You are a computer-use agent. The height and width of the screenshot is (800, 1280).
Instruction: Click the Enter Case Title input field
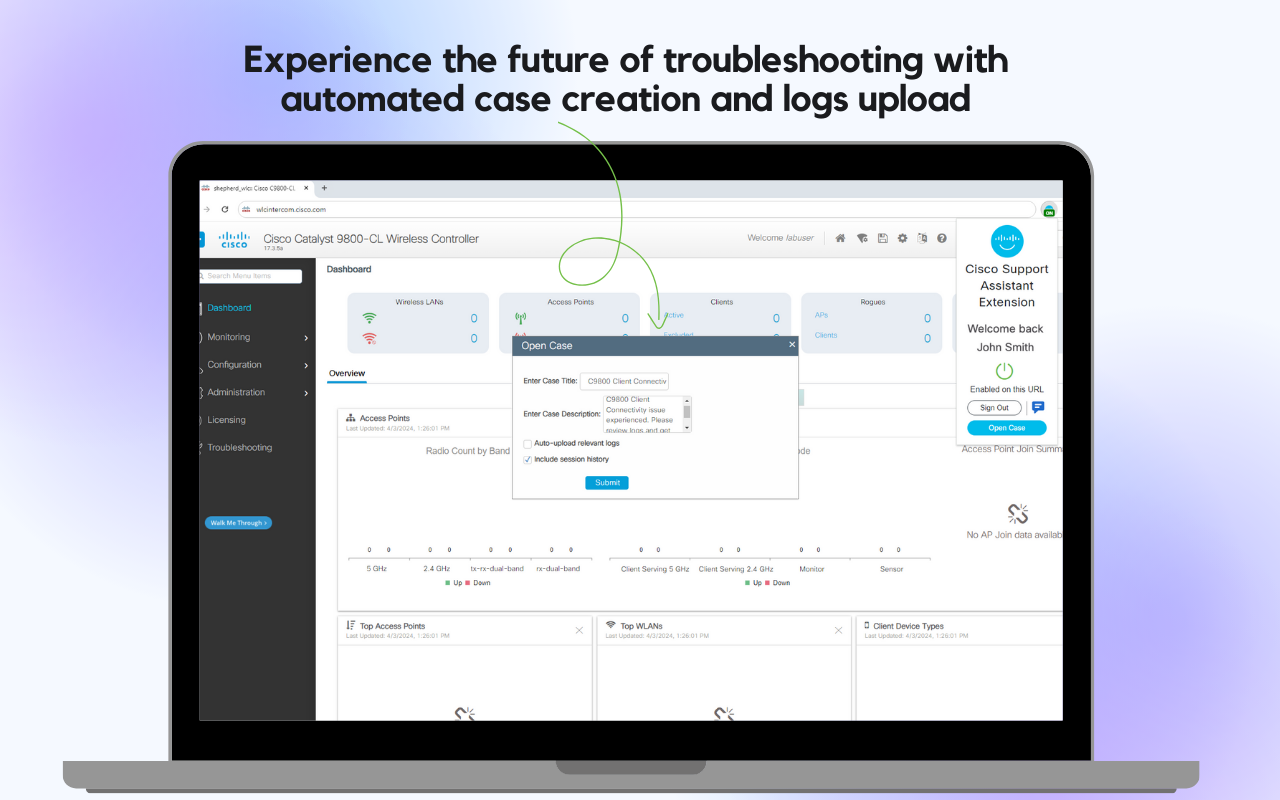[625, 381]
